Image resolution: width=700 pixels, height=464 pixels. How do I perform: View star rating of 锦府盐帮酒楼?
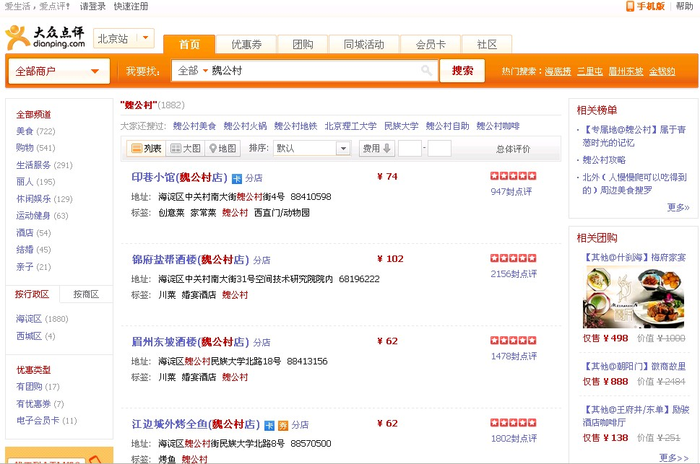(x=513, y=258)
